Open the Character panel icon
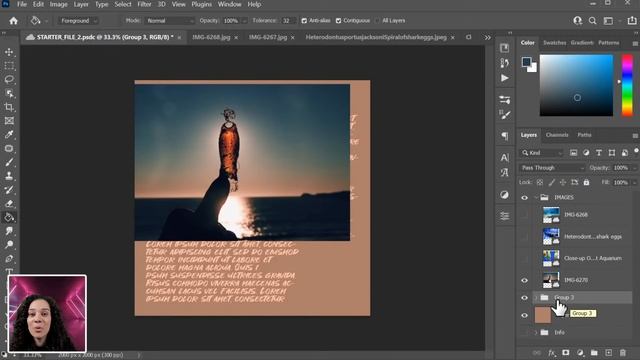Screen dimensions: 640x360 tap(504, 158)
